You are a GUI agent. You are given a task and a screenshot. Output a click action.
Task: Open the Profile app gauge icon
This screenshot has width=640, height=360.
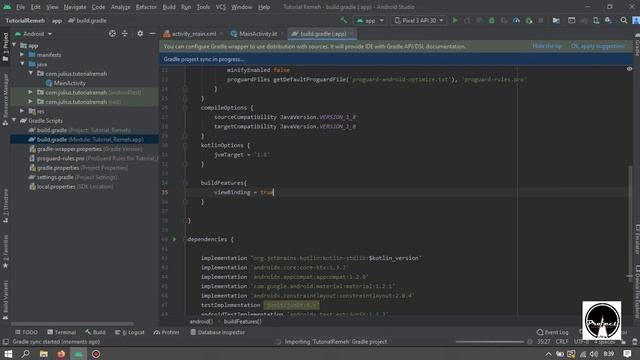(516, 20)
